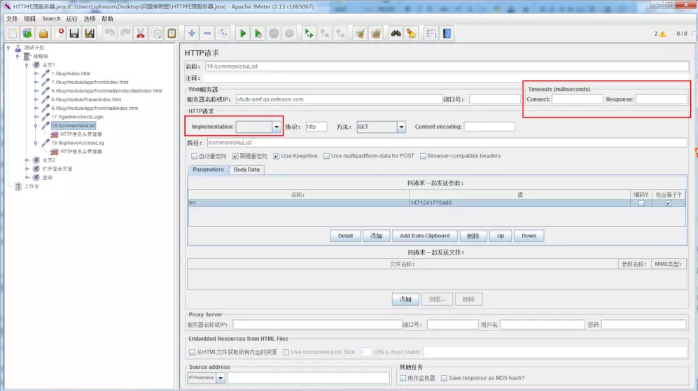The image size is (698, 391).
Task: Collapse all nodes with minus icon
Action: tap(207, 33)
